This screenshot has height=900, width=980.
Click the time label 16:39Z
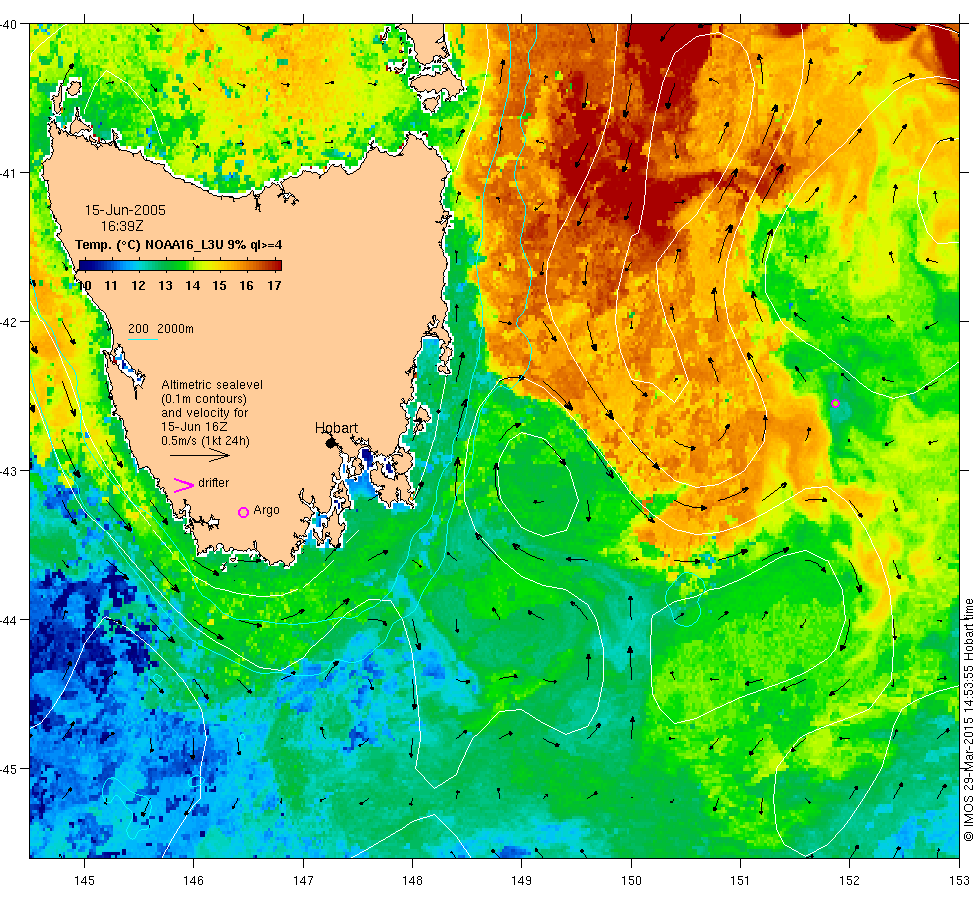click(x=122, y=226)
